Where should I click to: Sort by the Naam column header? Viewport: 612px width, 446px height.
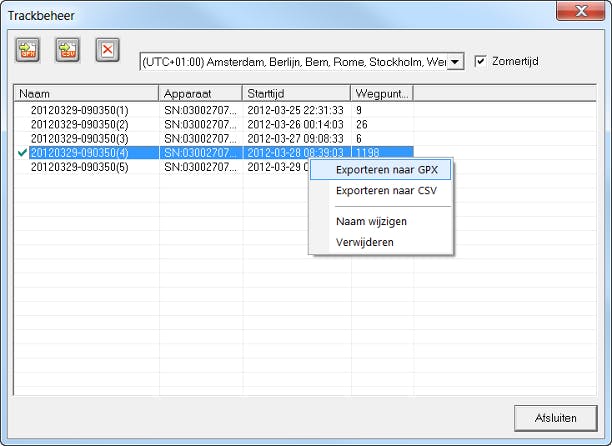point(86,94)
